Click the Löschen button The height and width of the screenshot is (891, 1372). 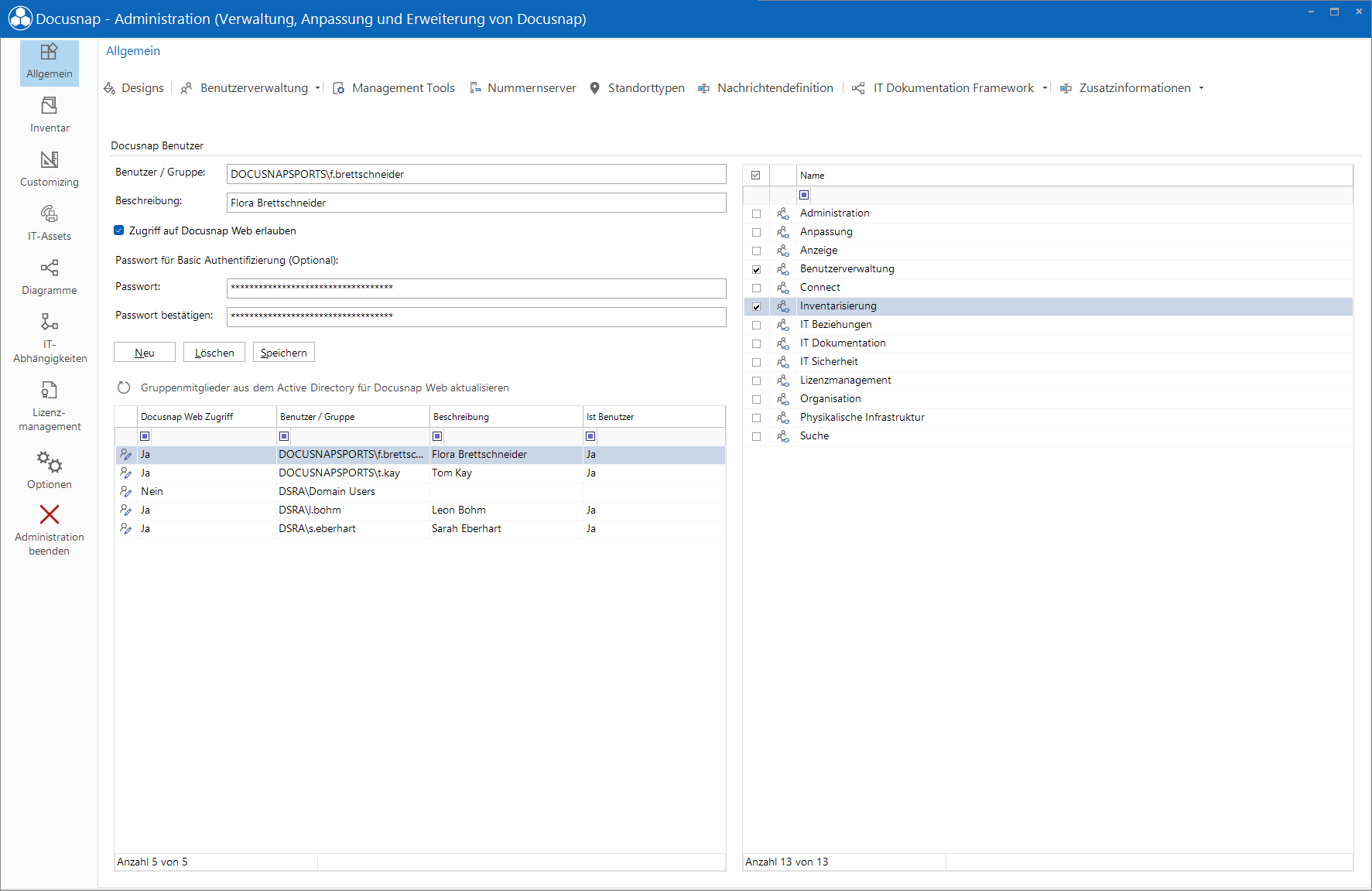tap(214, 353)
